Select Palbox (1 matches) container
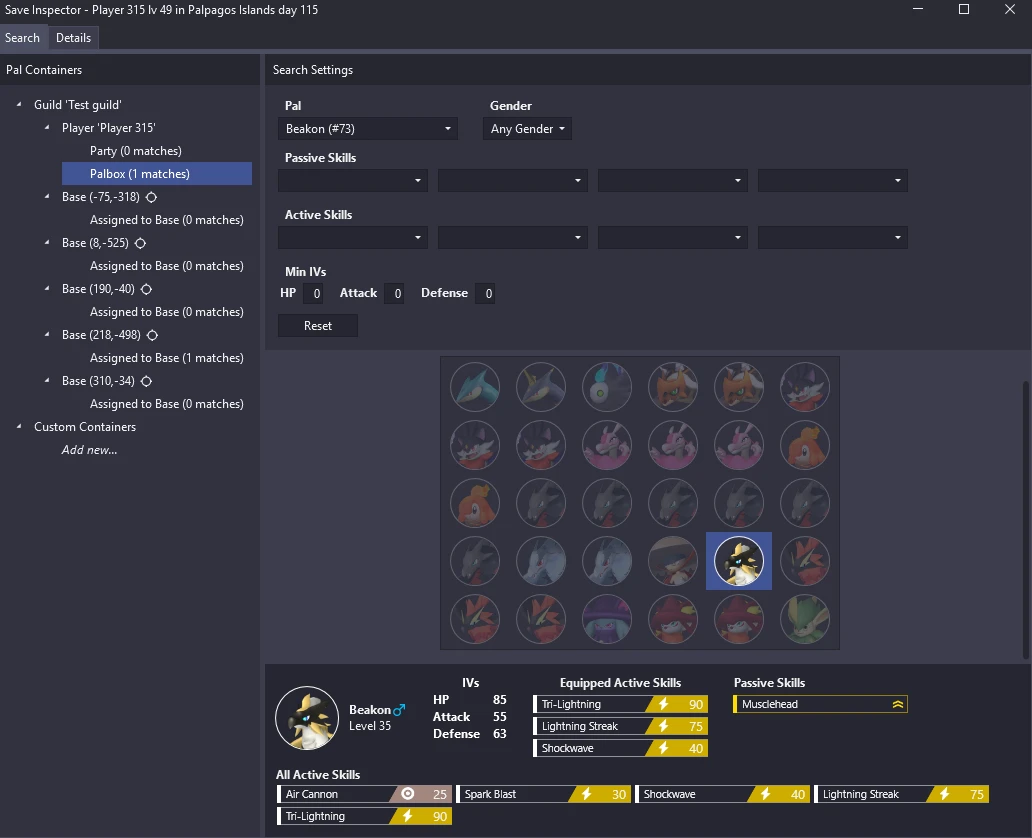Screen dimensions: 1032x838 click(157, 174)
